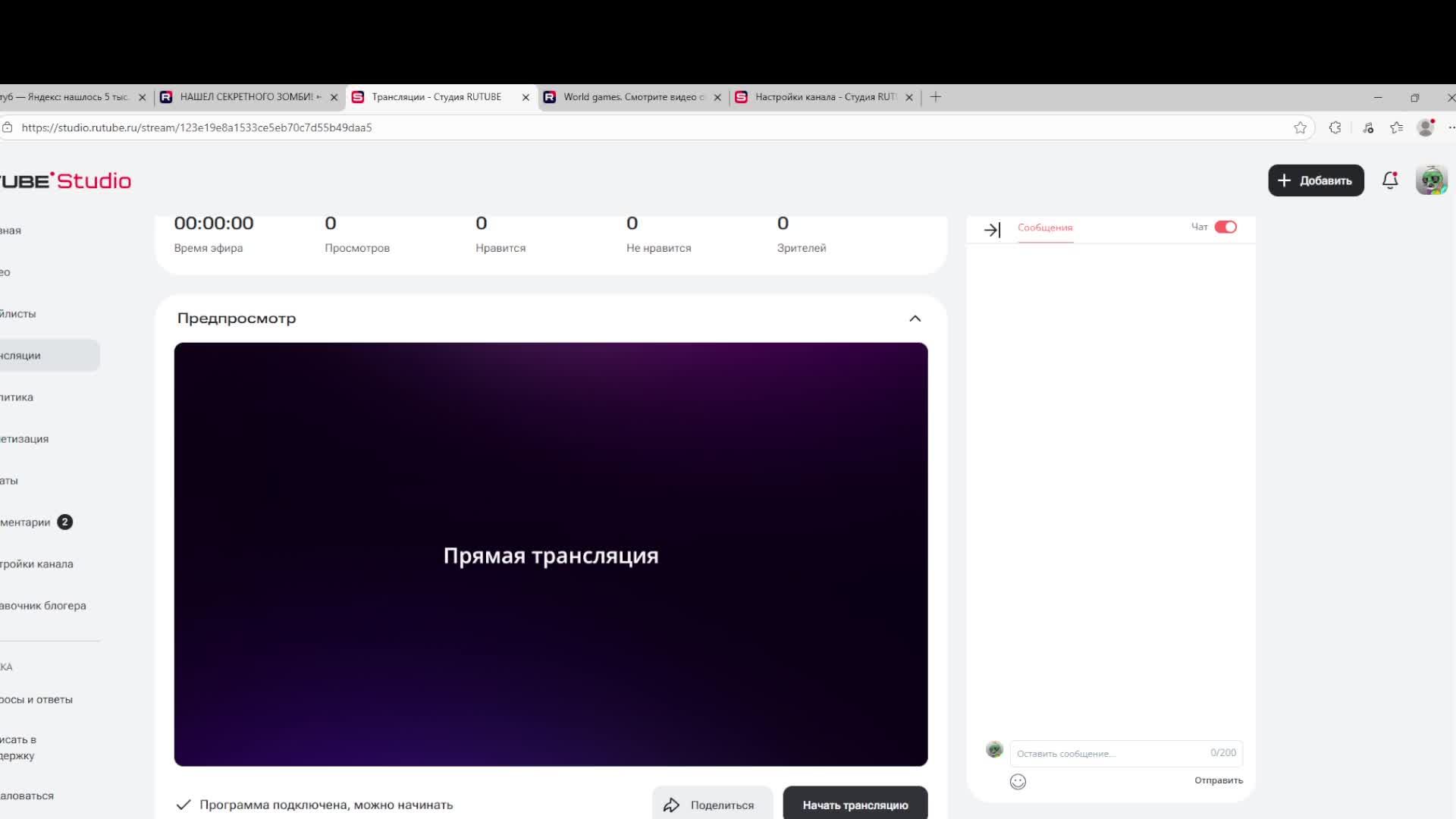Open the Трансляции - Студия RUTUBE browser tab
Image resolution: width=1456 pixels, height=819 pixels.
(x=436, y=97)
